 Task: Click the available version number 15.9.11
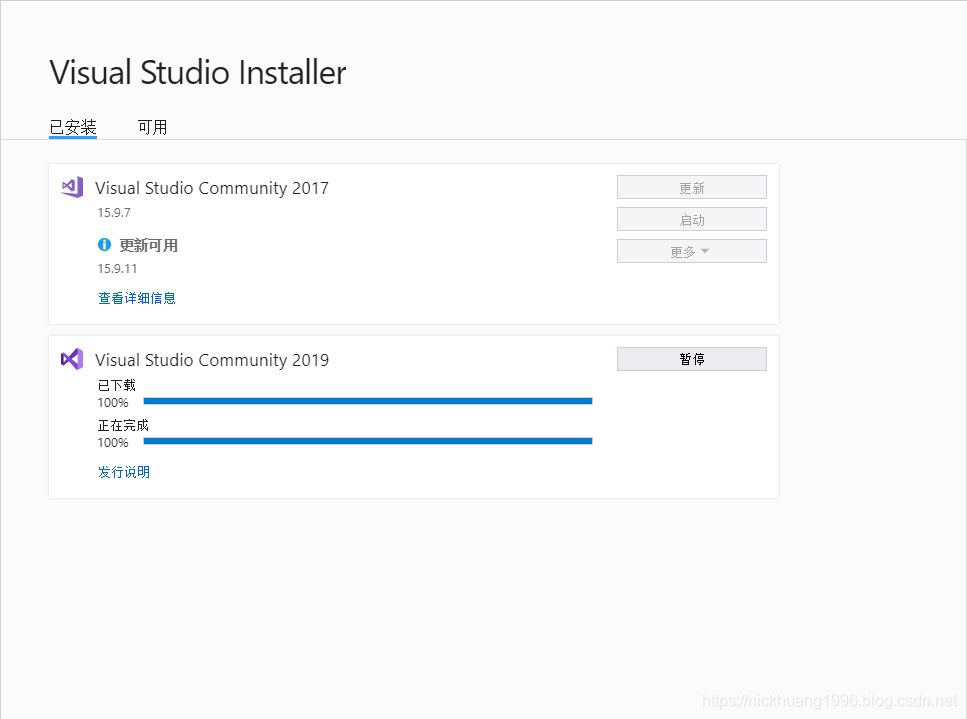pos(117,269)
